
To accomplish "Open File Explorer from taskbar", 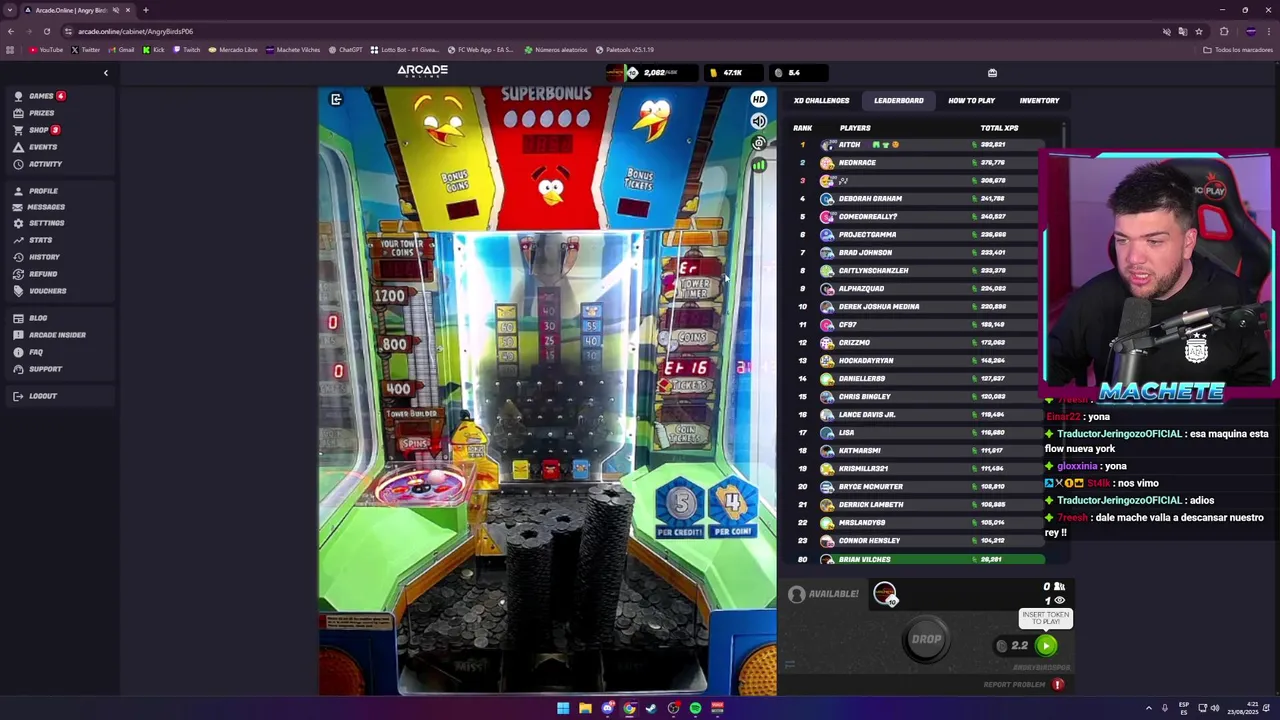I will click(585, 708).
